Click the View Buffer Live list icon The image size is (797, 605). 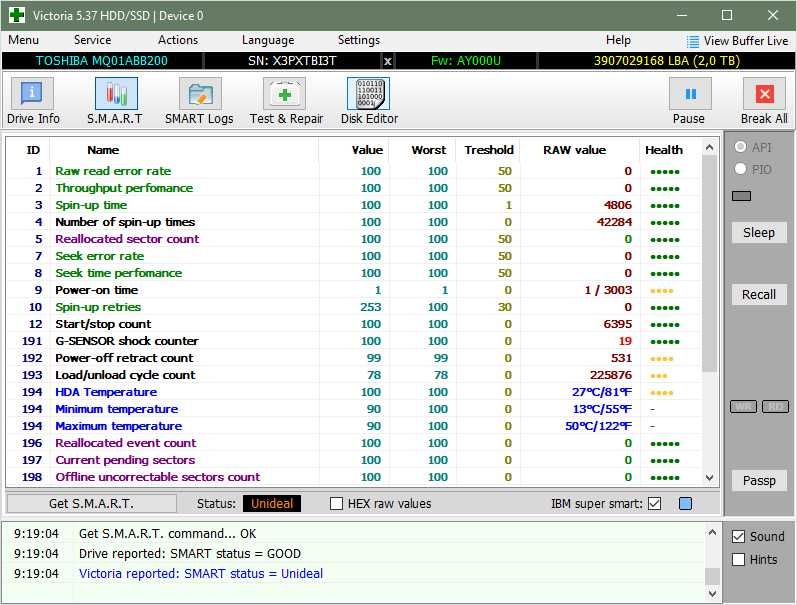[x=693, y=41]
